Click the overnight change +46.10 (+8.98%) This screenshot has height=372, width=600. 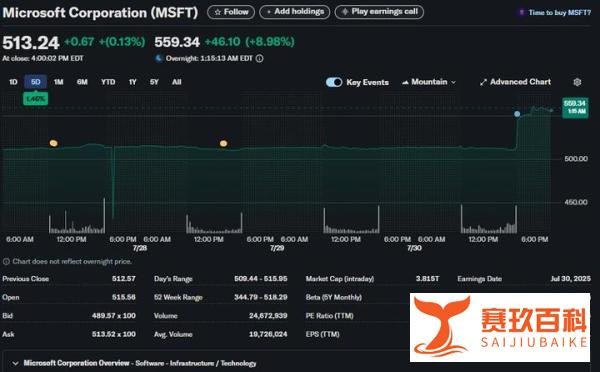click(x=249, y=42)
